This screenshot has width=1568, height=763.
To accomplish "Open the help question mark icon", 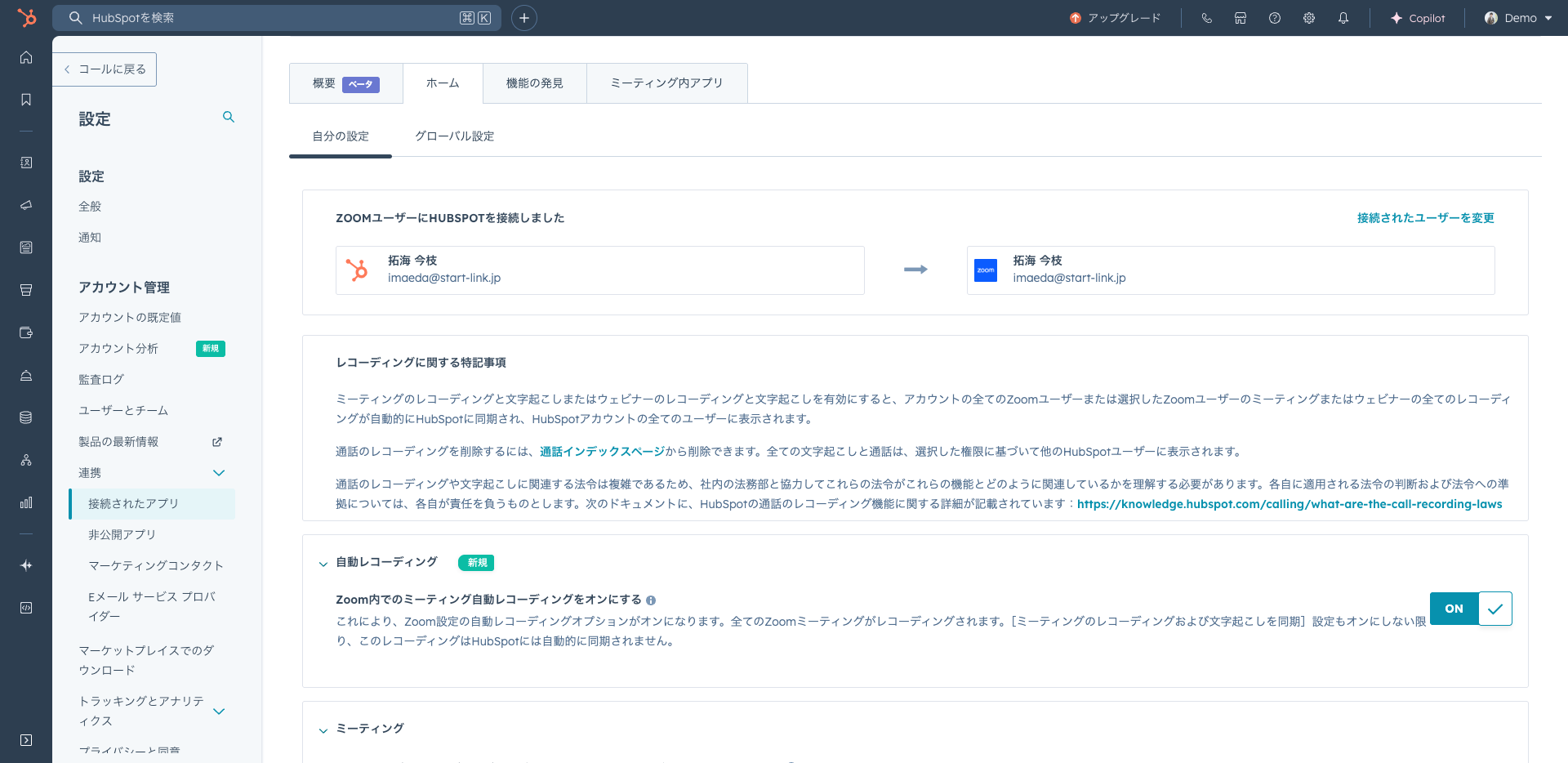I will [x=1274, y=18].
